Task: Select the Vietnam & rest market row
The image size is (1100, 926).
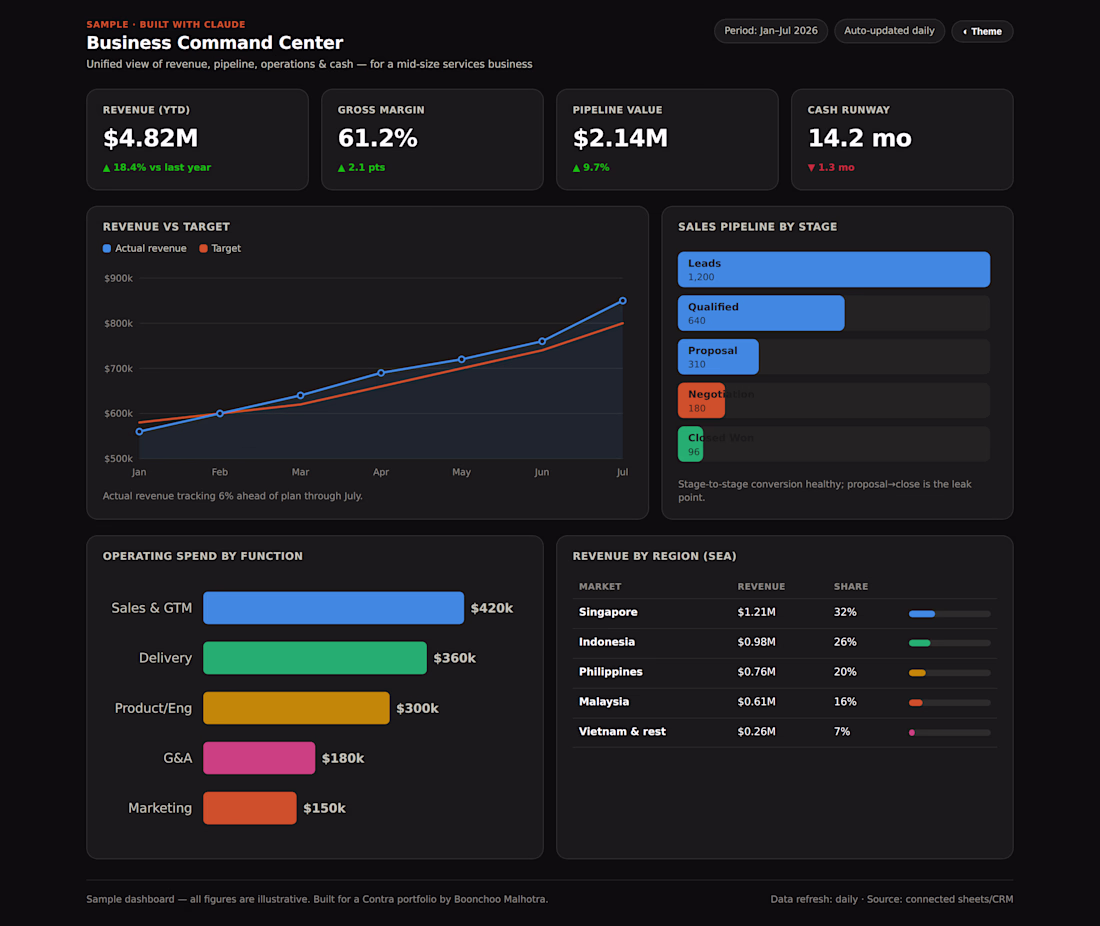Action: 784,732
